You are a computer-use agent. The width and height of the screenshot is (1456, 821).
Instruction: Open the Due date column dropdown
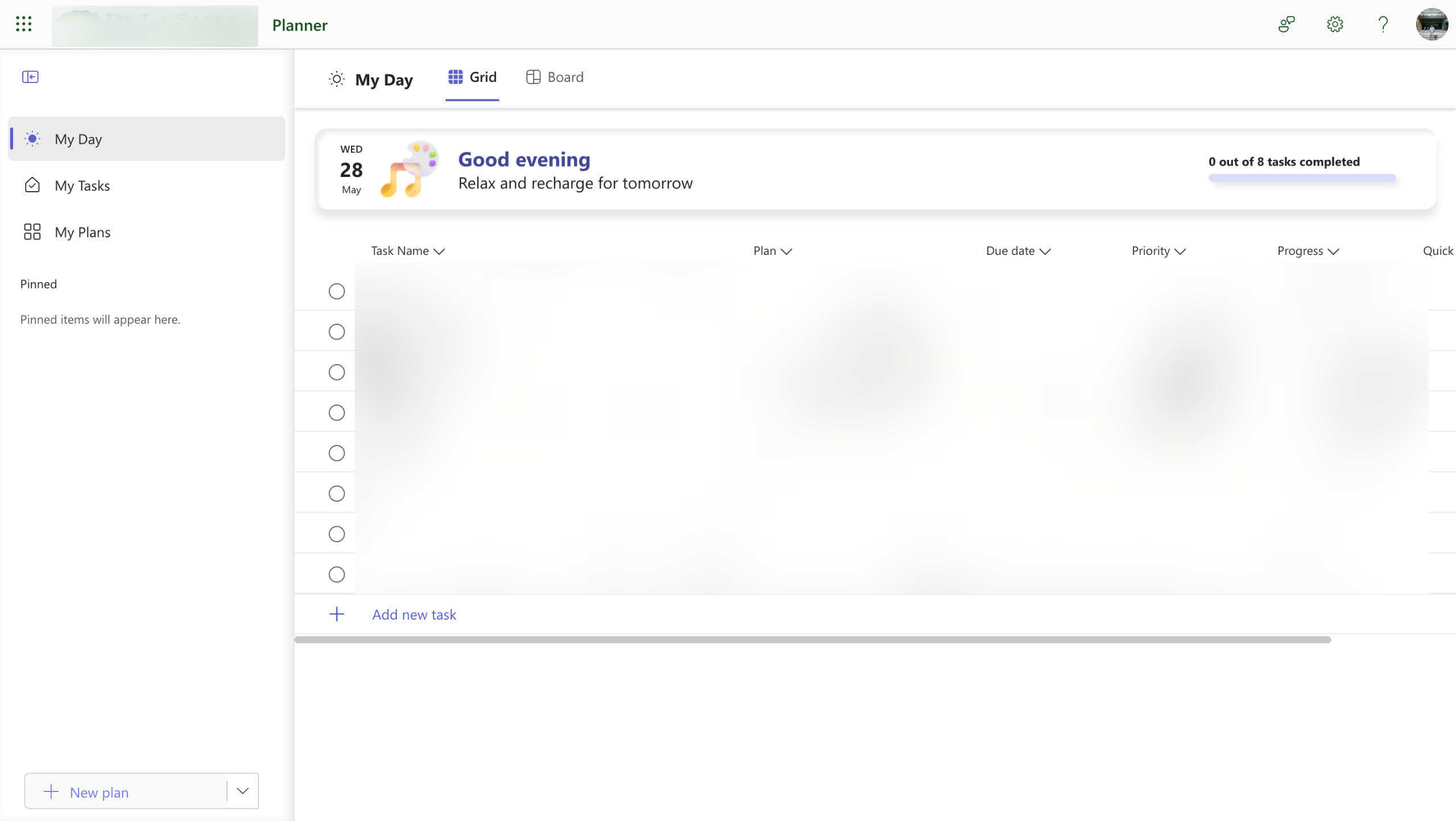[x=1045, y=251]
